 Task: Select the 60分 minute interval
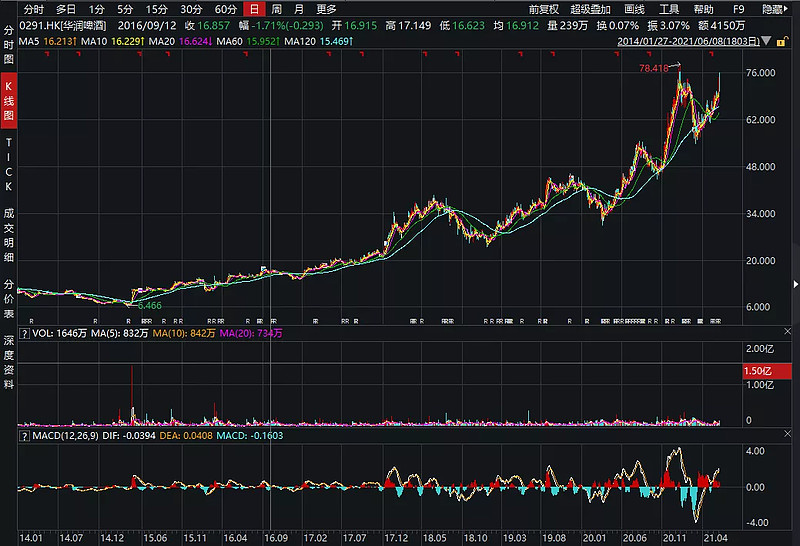click(226, 9)
